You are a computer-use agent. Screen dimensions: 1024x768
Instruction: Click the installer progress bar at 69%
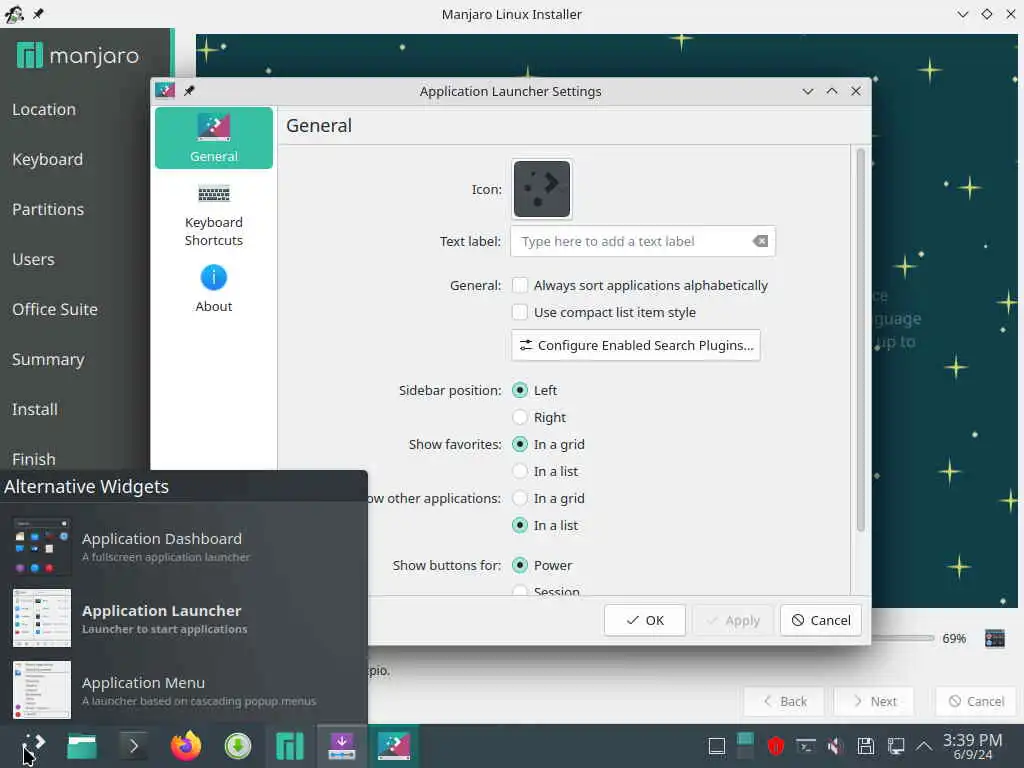tap(903, 638)
